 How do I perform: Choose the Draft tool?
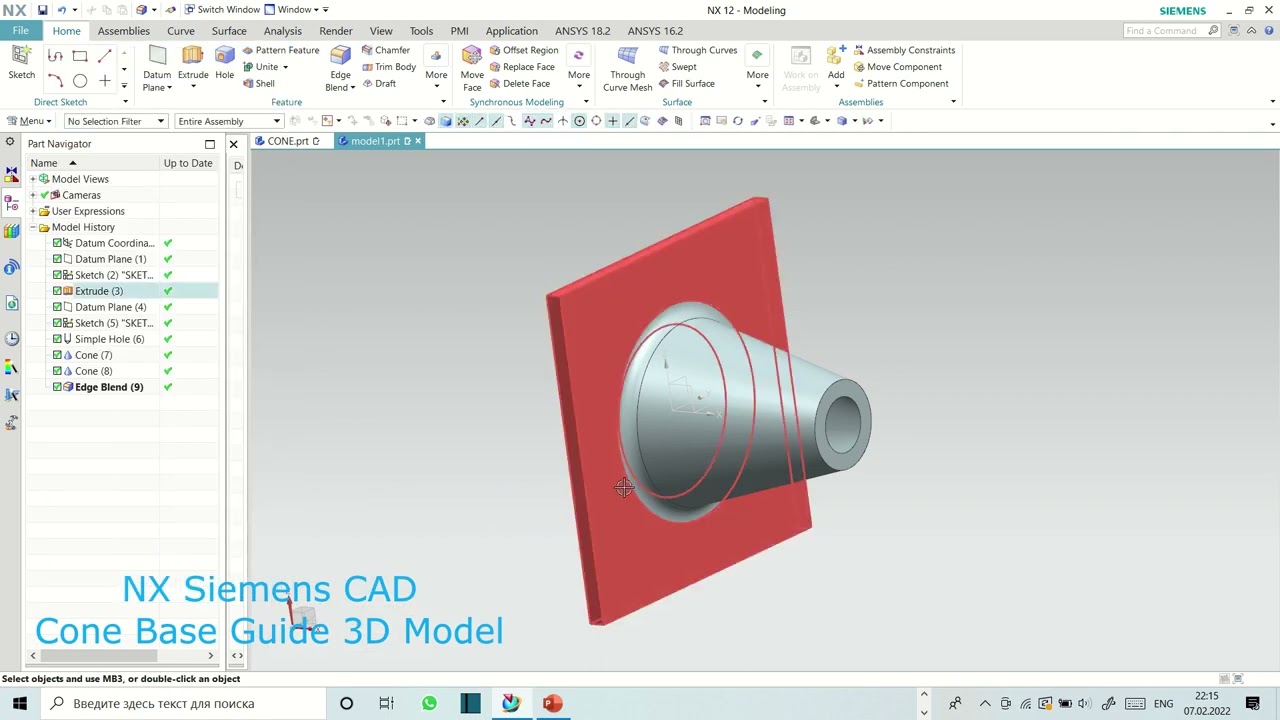pyautogui.click(x=378, y=84)
